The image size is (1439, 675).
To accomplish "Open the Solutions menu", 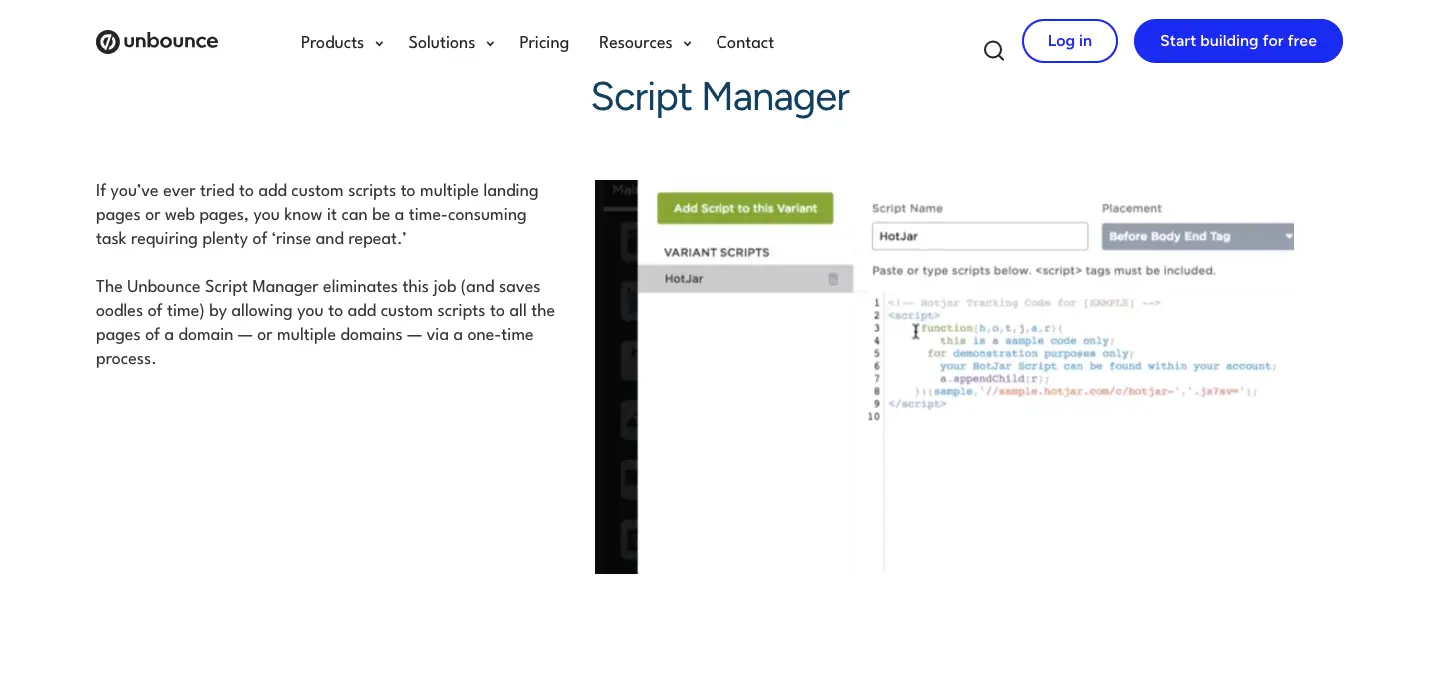I will [441, 43].
